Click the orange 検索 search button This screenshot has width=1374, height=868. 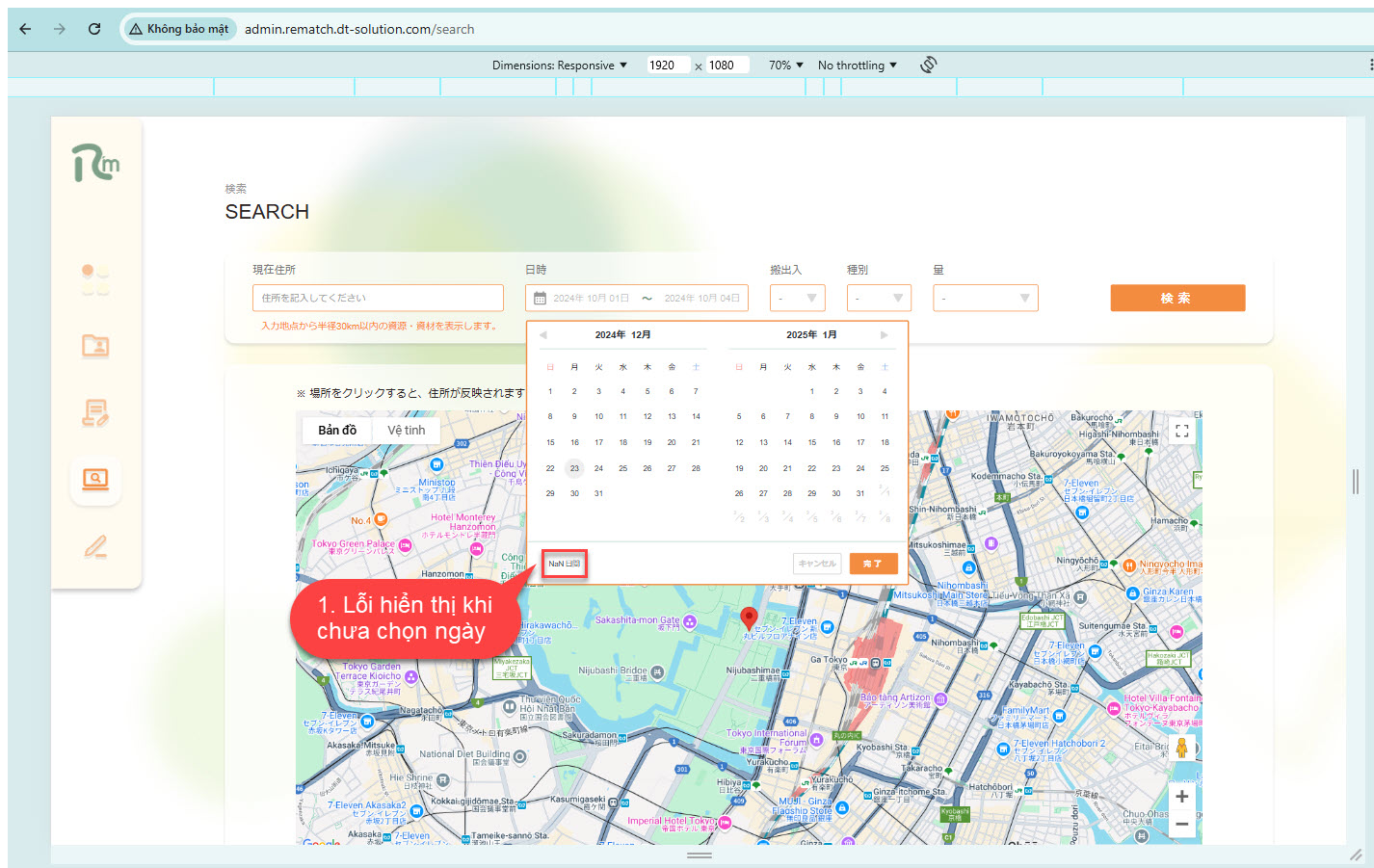point(1176,299)
